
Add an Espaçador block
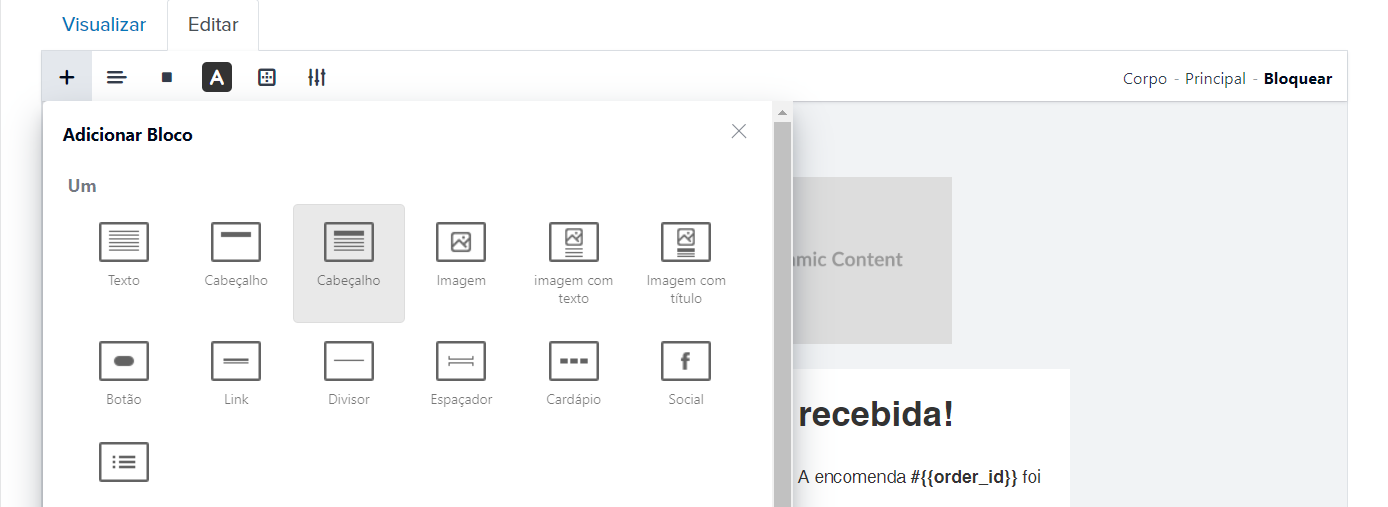pyautogui.click(x=461, y=373)
